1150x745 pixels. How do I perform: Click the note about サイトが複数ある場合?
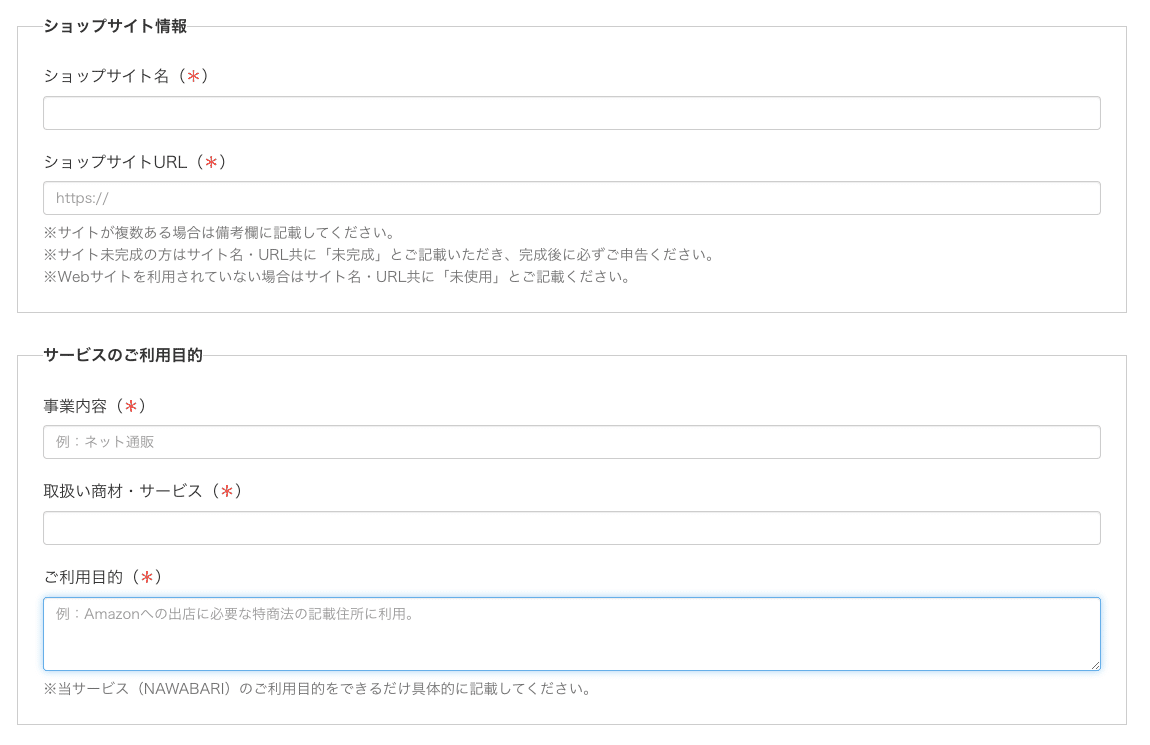(x=219, y=233)
